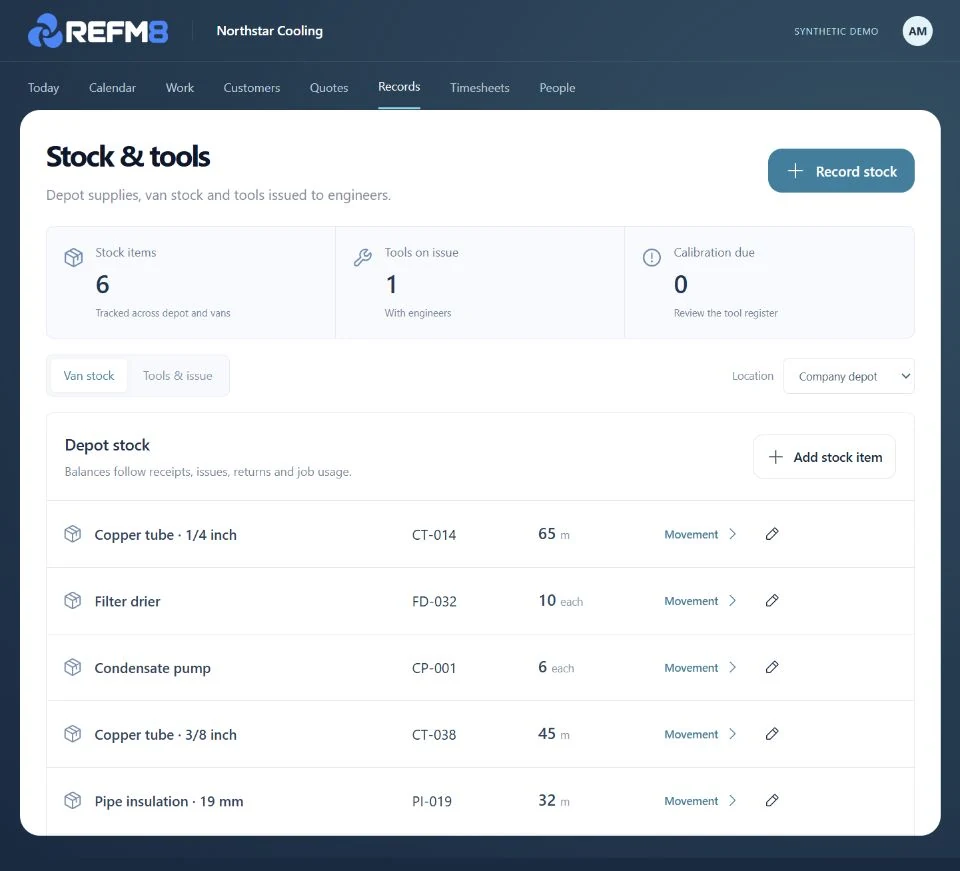Image resolution: width=960 pixels, height=871 pixels.
Task: Click the SYNTHETIC DEMO label
Action: click(x=836, y=31)
